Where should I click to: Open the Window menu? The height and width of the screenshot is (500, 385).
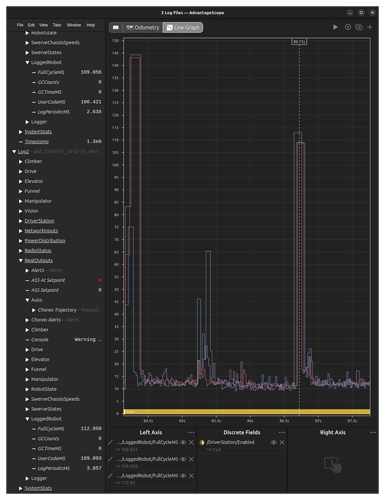[x=74, y=25]
